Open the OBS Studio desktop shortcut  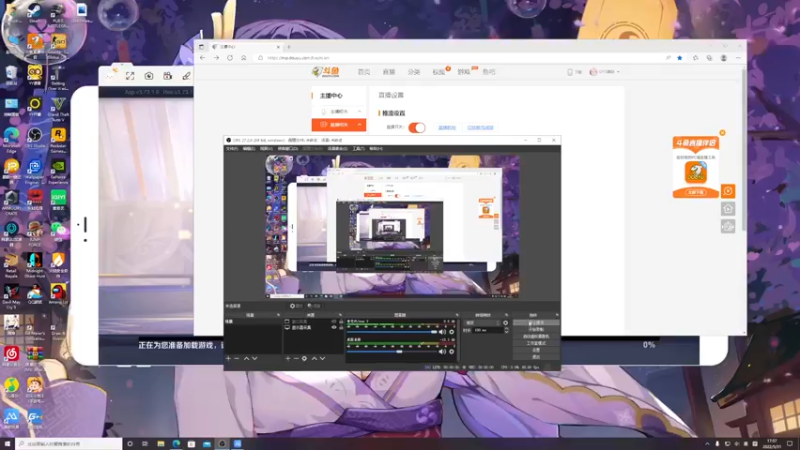[x=35, y=138]
